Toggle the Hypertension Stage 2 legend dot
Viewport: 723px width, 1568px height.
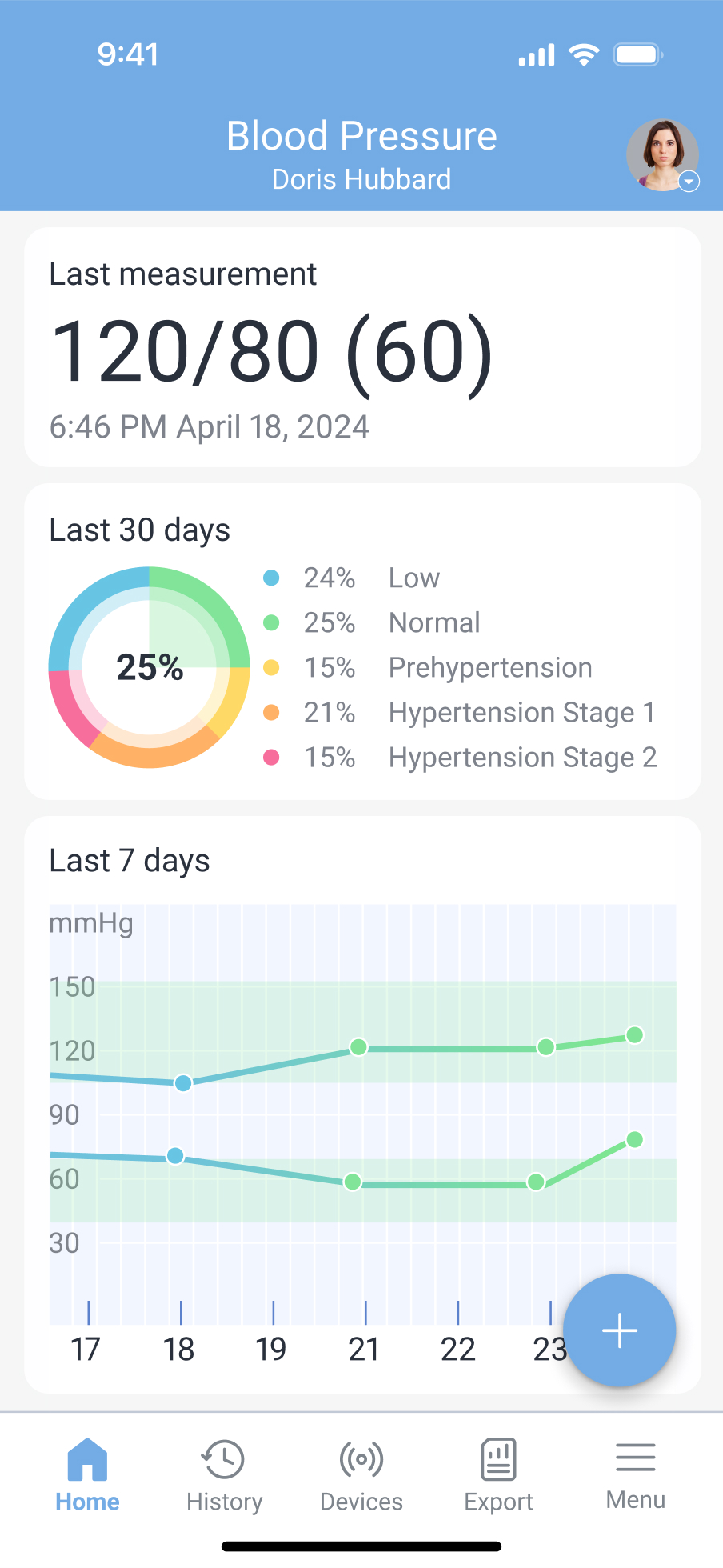pos(272,757)
